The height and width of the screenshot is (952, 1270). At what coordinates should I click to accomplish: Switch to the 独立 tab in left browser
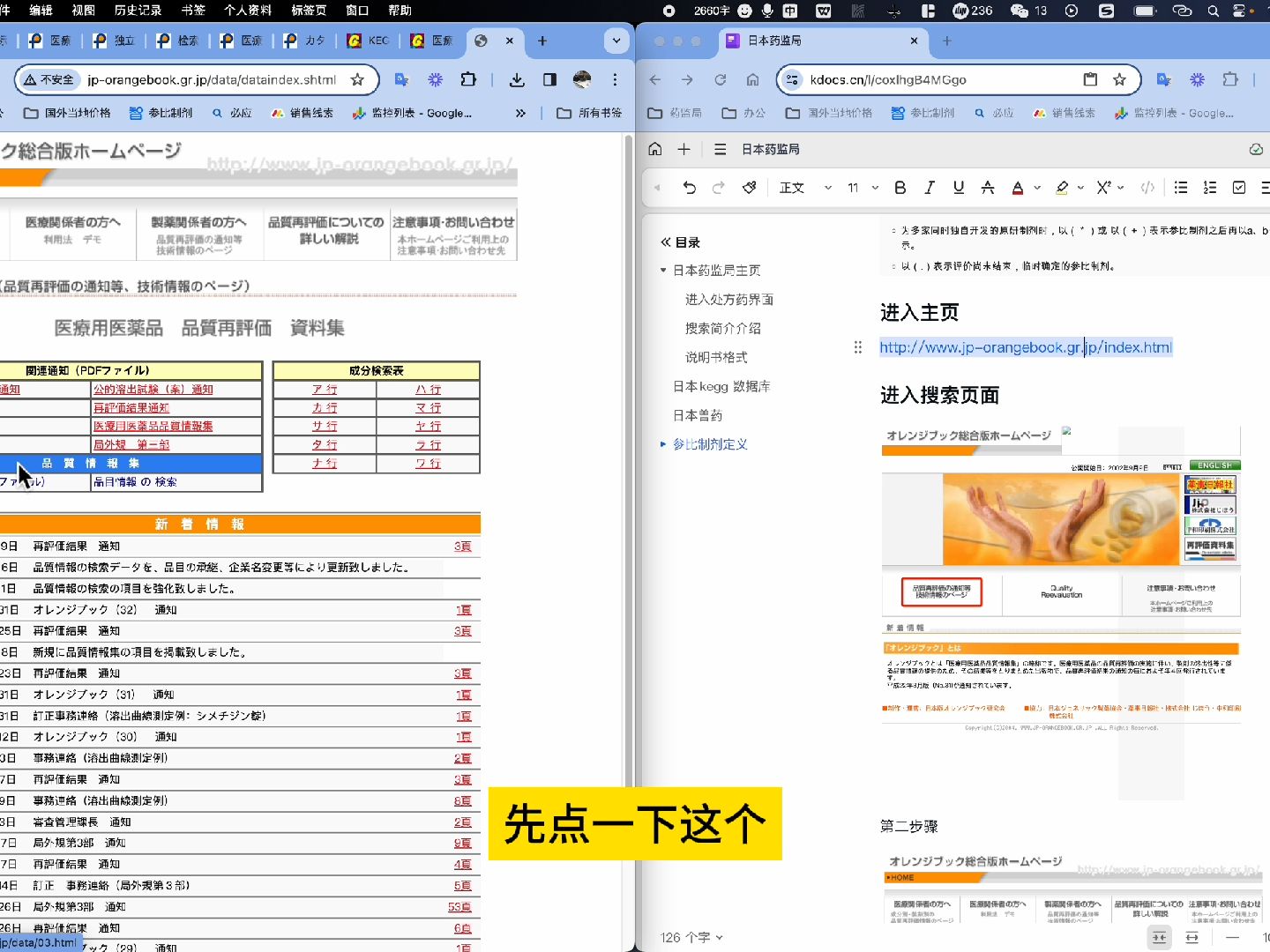pyautogui.click(x=116, y=41)
